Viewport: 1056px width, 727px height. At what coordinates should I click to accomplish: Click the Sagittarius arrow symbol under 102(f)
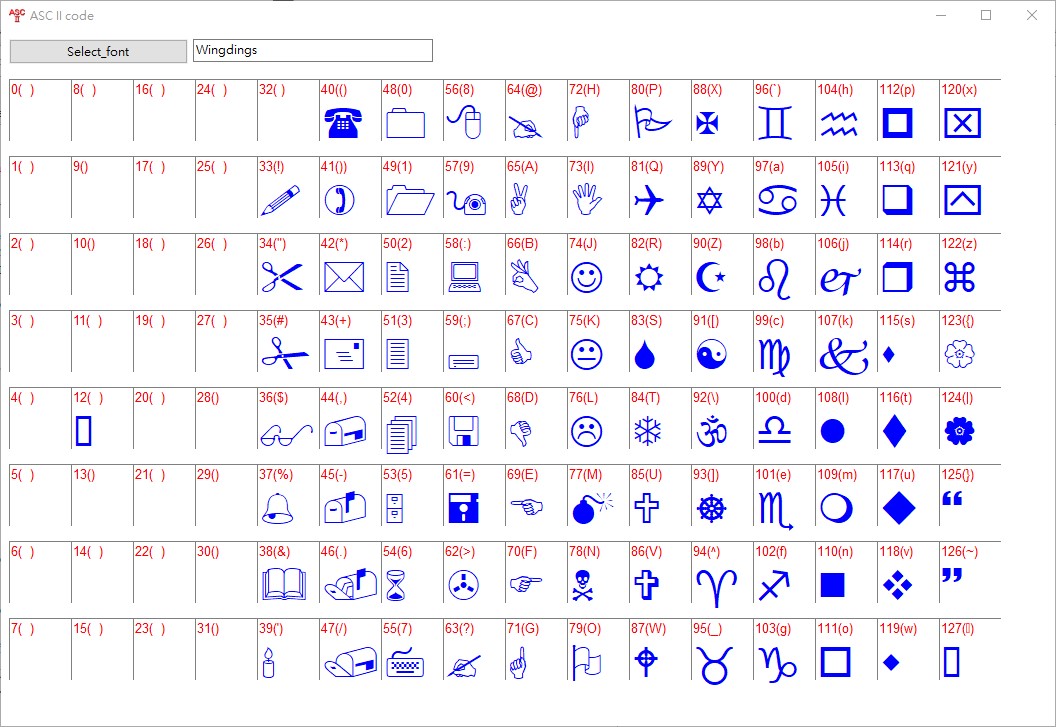tap(774, 585)
